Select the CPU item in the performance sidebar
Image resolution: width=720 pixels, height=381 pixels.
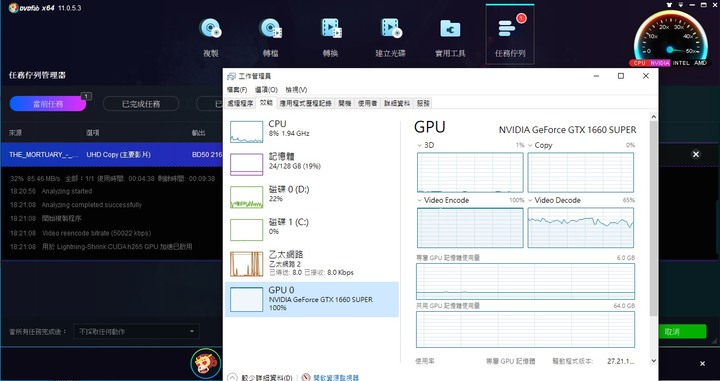[x=312, y=132]
